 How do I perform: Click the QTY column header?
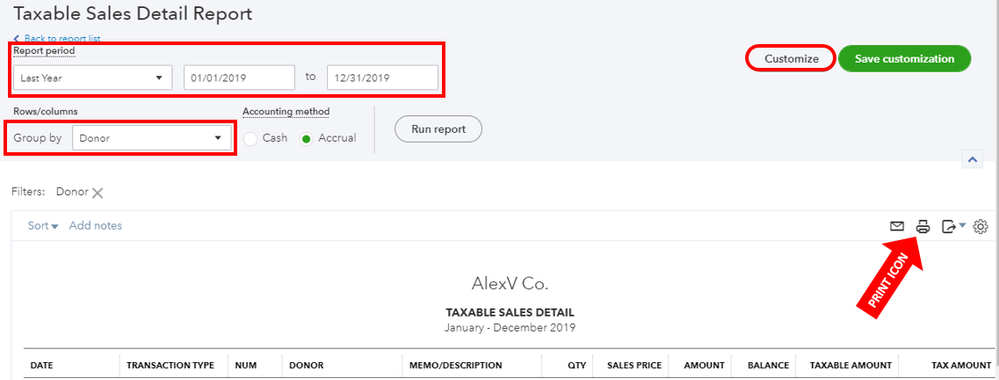576,365
